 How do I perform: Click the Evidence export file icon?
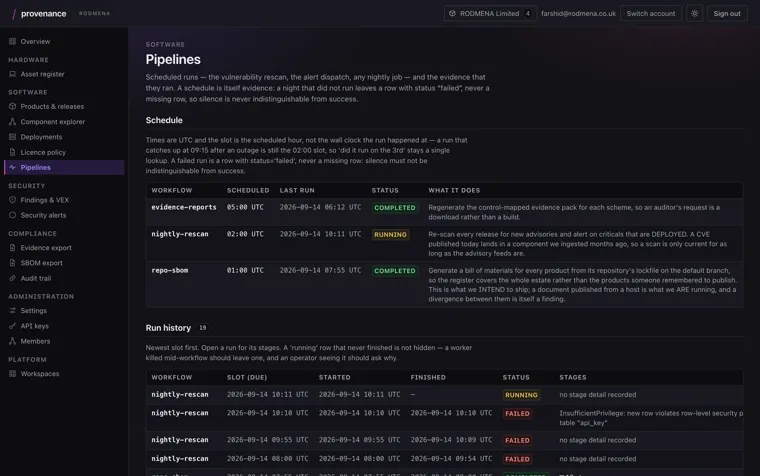pos(13,248)
